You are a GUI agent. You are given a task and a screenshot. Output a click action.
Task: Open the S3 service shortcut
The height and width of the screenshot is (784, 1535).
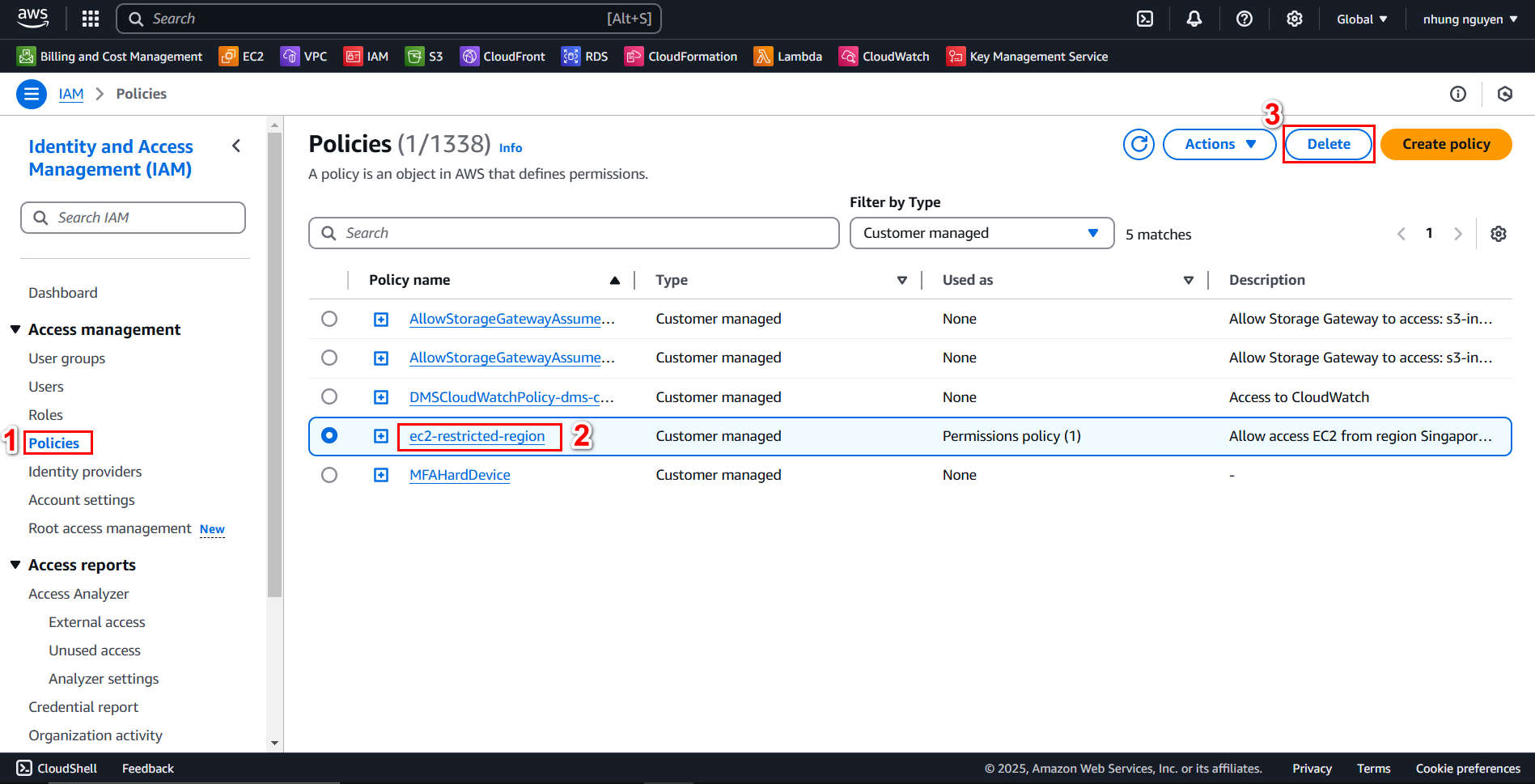tap(425, 56)
